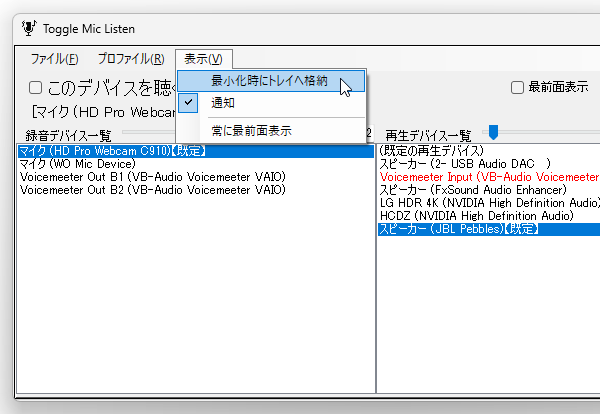The width and height of the screenshot is (600, 414).
Task: Select red Voicemeeter Input playback device
Action: (x=489, y=177)
